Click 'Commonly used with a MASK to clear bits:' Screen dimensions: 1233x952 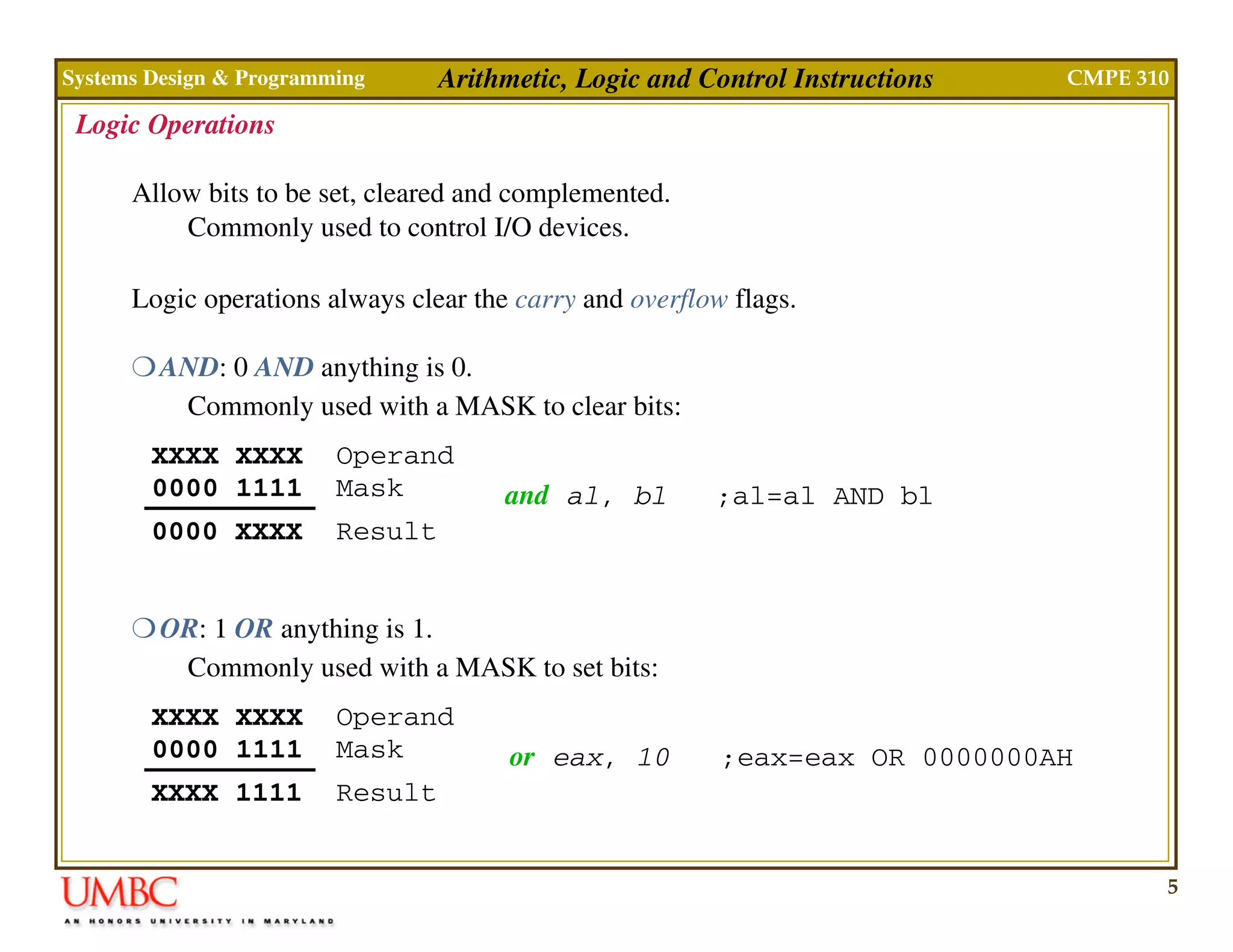coord(434,406)
